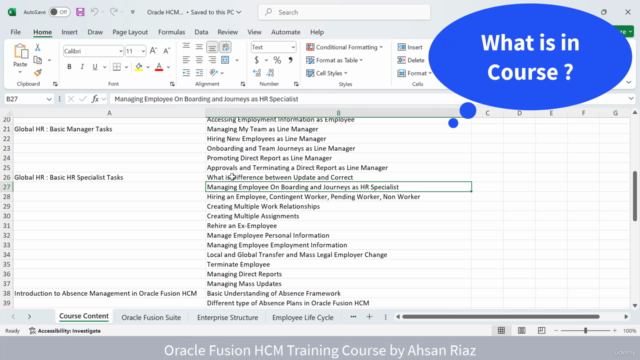Click the Decrease Indent icon

186,73
